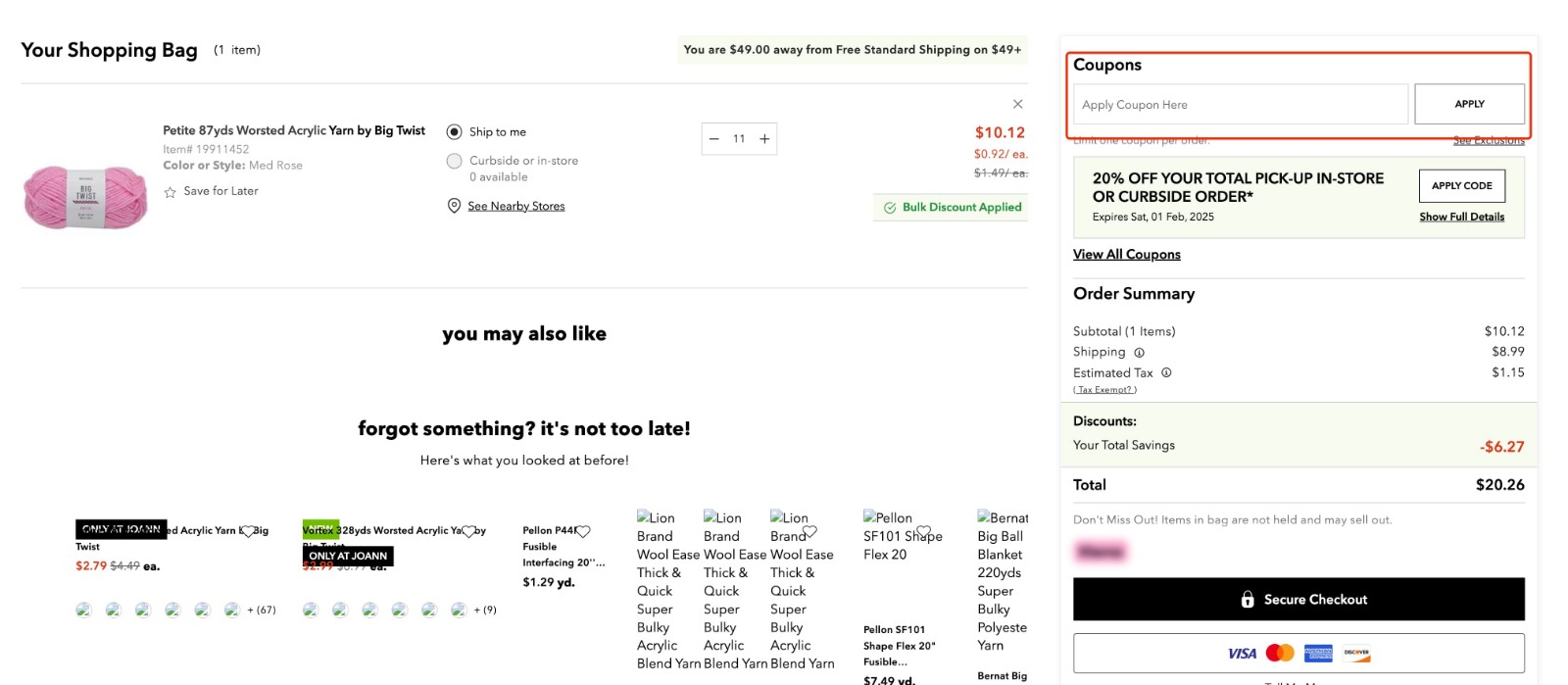
Task: Click the order Total $20.26
Action: [1500, 484]
